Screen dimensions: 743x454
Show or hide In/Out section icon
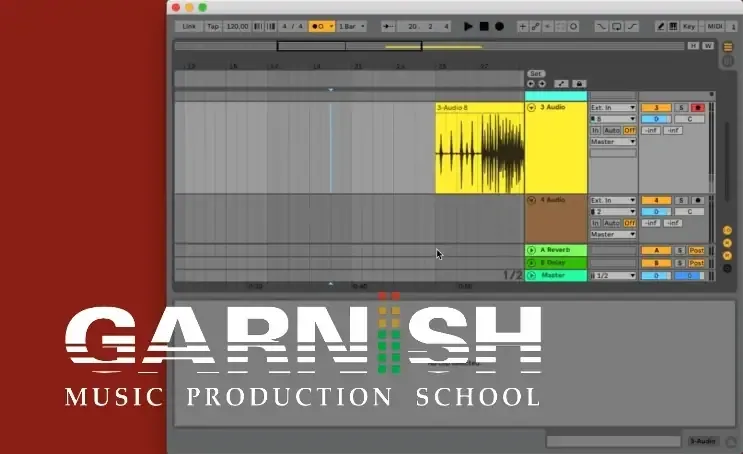tap(727, 230)
